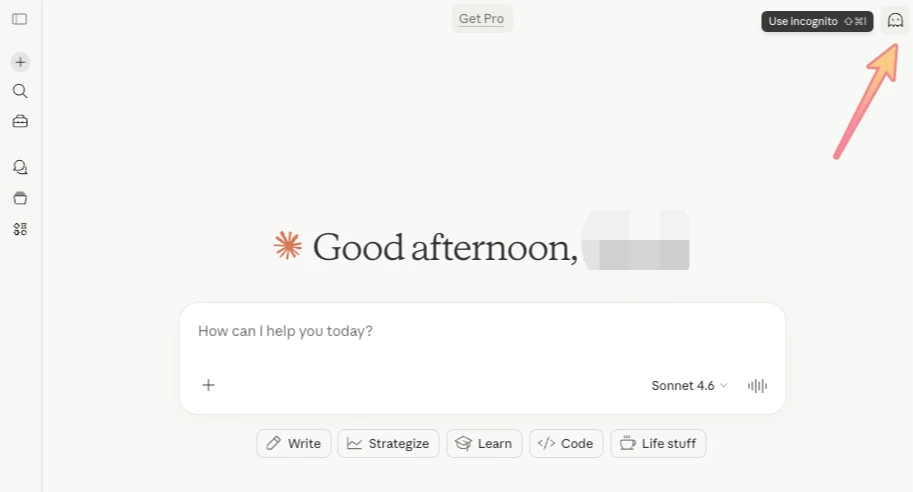Viewport: 913px width, 492px height.
Task: Choose the Learn suggestion chip
Action: pyautogui.click(x=484, y=444)
